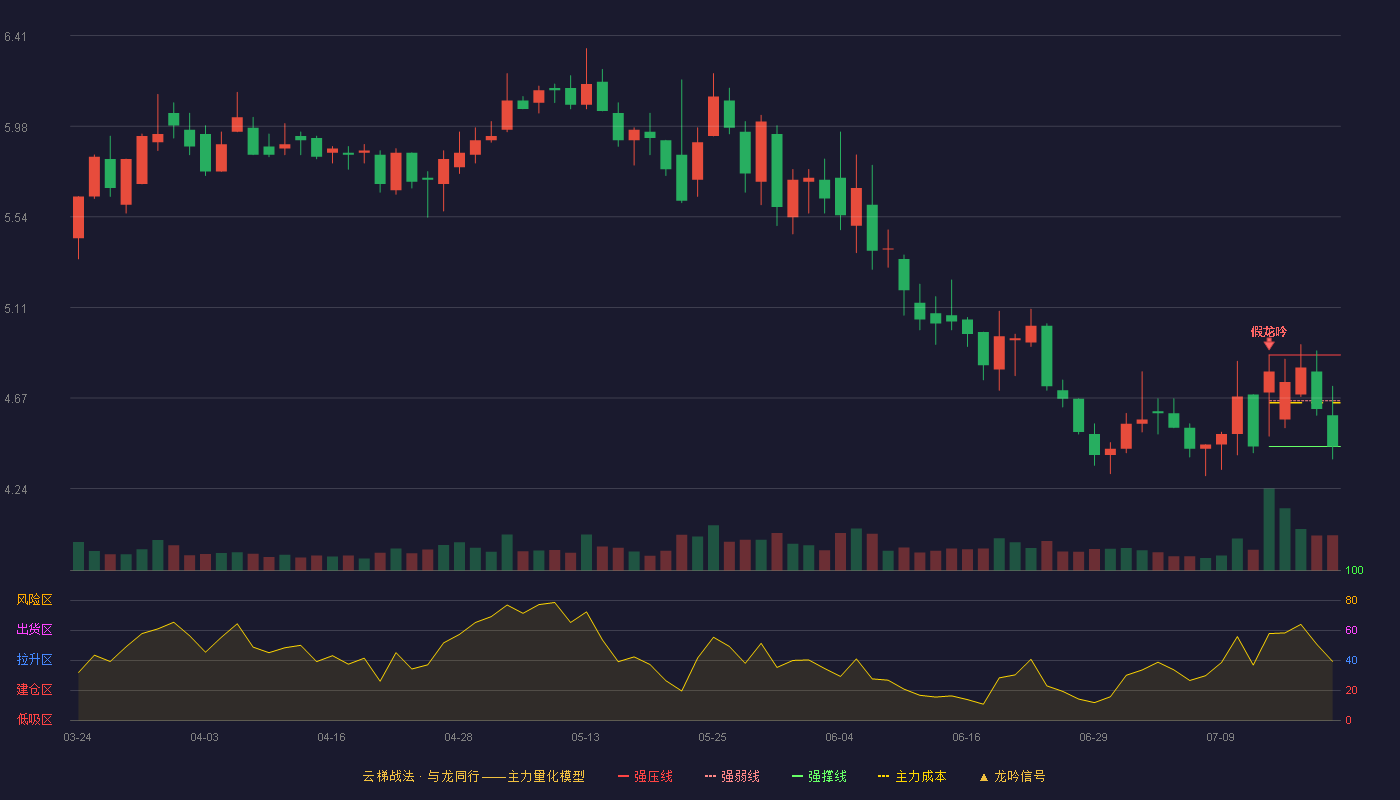Click the 03-24 date label
The width and height of the screenshot is (1400, 800).
click(x=77, y=737)
